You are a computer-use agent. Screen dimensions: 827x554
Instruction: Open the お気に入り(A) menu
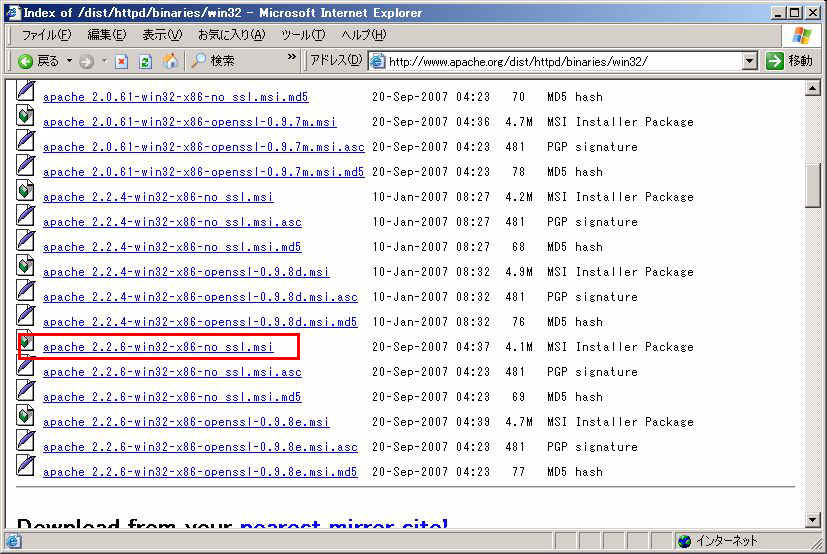coord(232,35)
